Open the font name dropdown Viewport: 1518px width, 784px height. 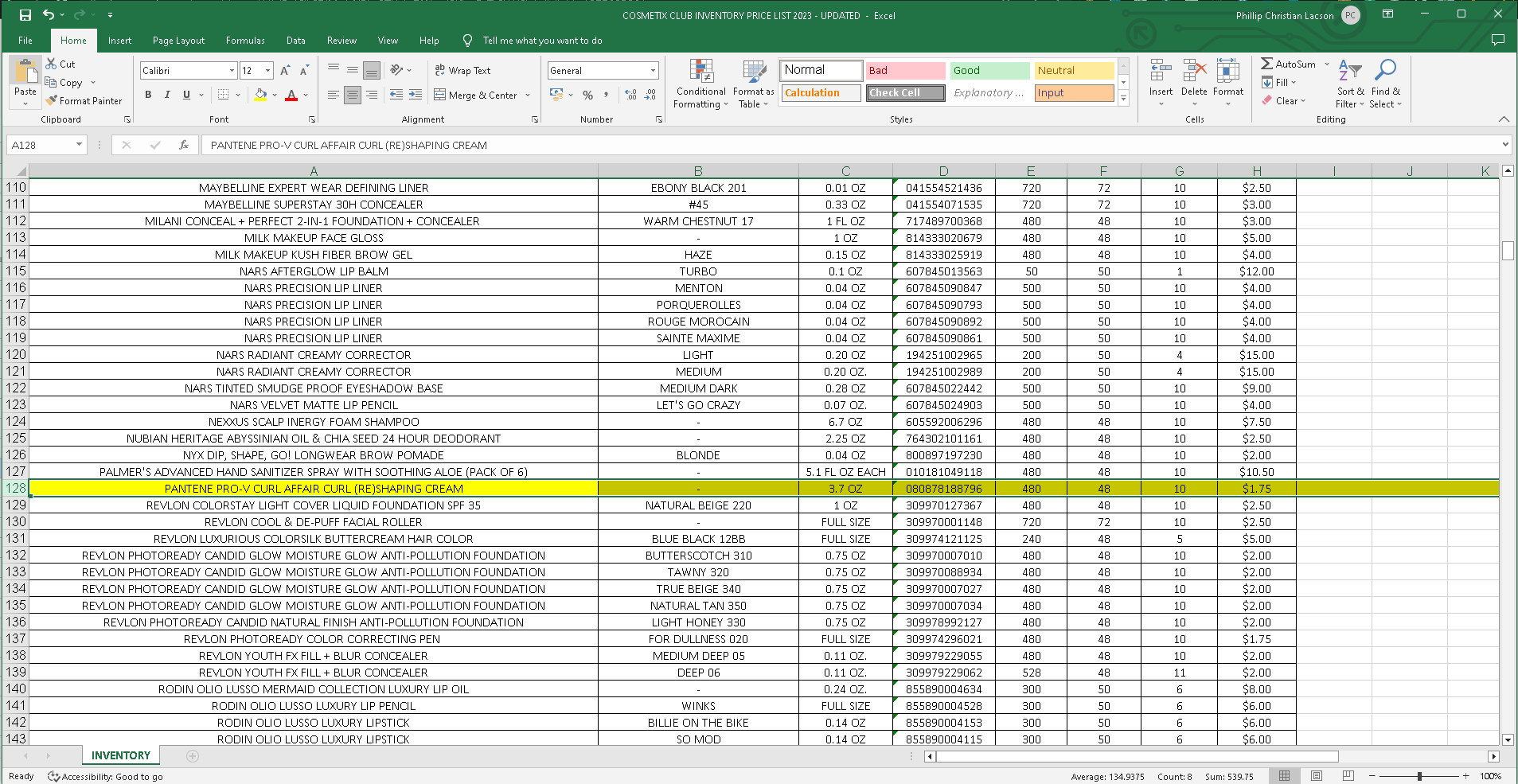pos(232,71)
